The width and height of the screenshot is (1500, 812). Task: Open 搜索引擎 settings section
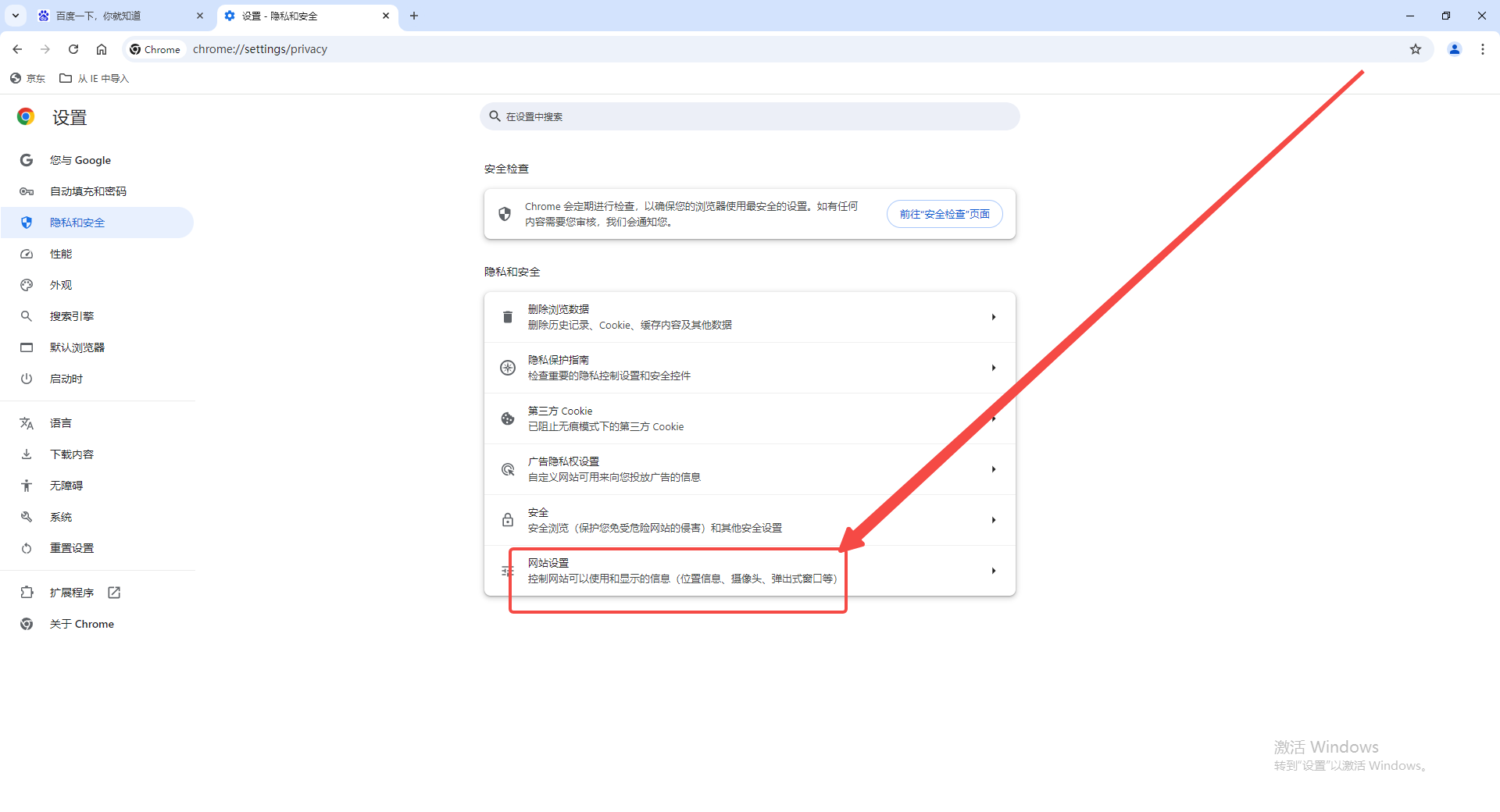(97, 316)
